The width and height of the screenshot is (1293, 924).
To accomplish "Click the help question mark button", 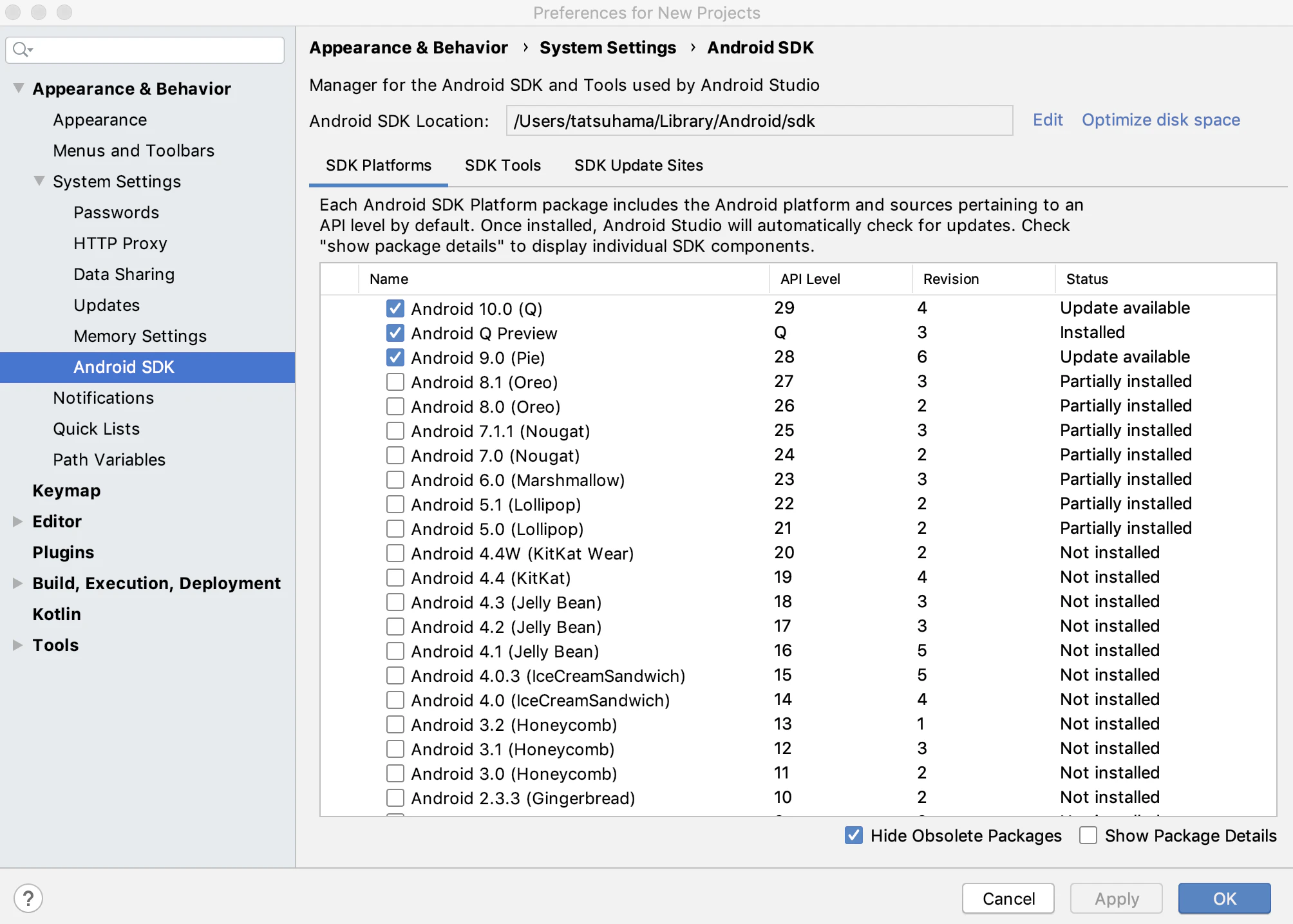I will (28, 898).
